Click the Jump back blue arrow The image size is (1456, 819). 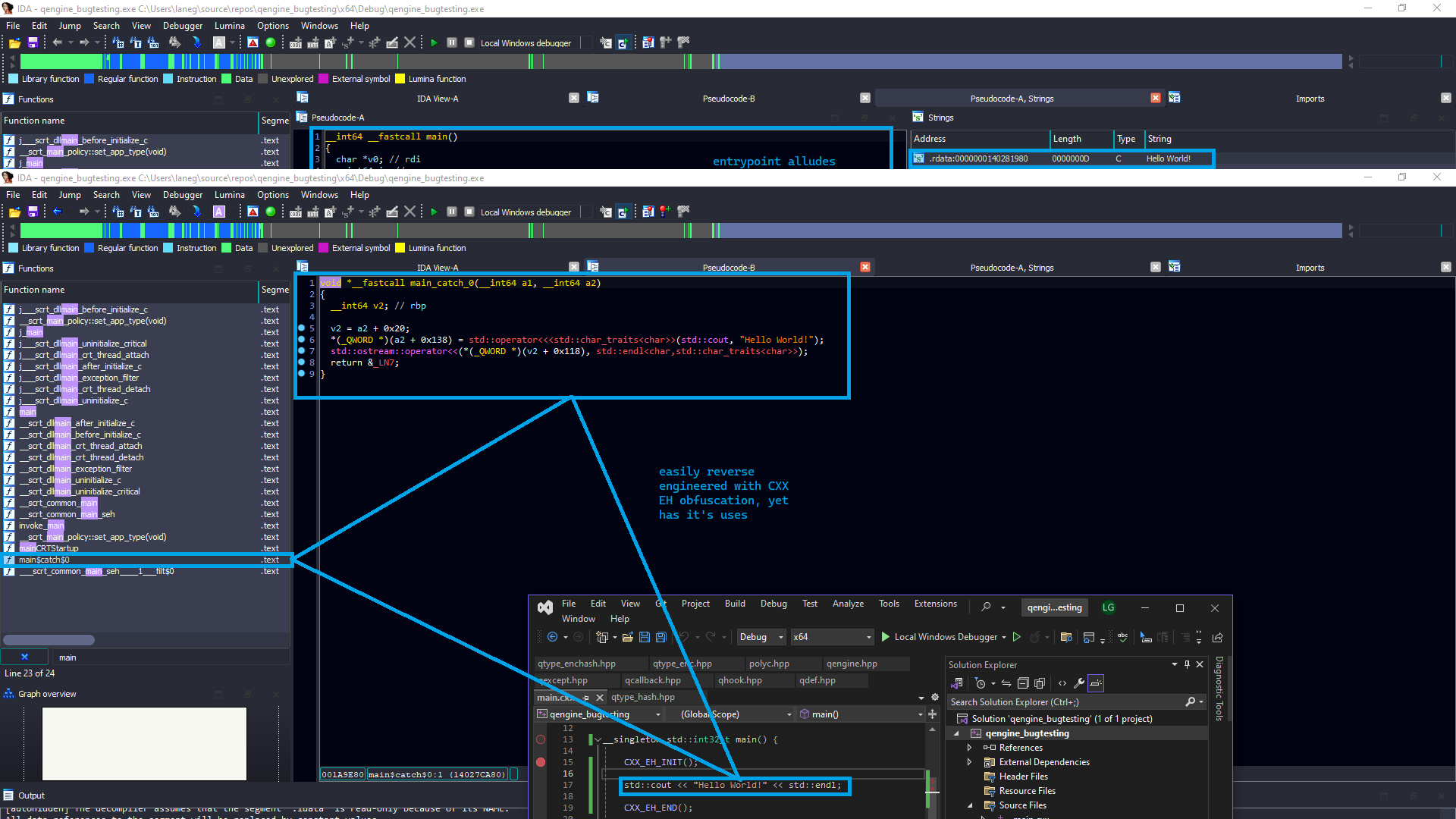[57, 212]
